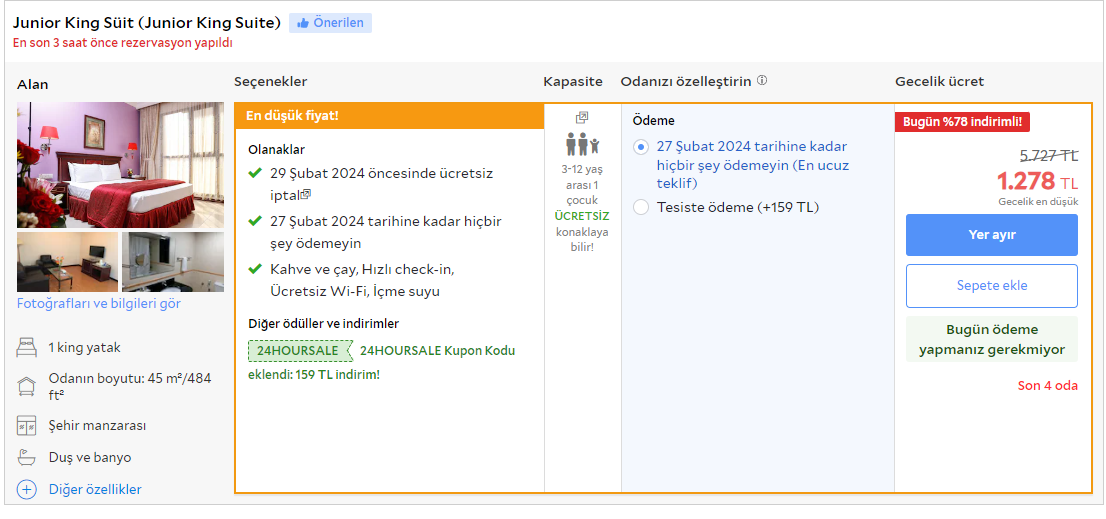Viewport: 1106px width, 519px height.
Task: Select the Tesiste ödeme radio option
Action: pos(641,208)
